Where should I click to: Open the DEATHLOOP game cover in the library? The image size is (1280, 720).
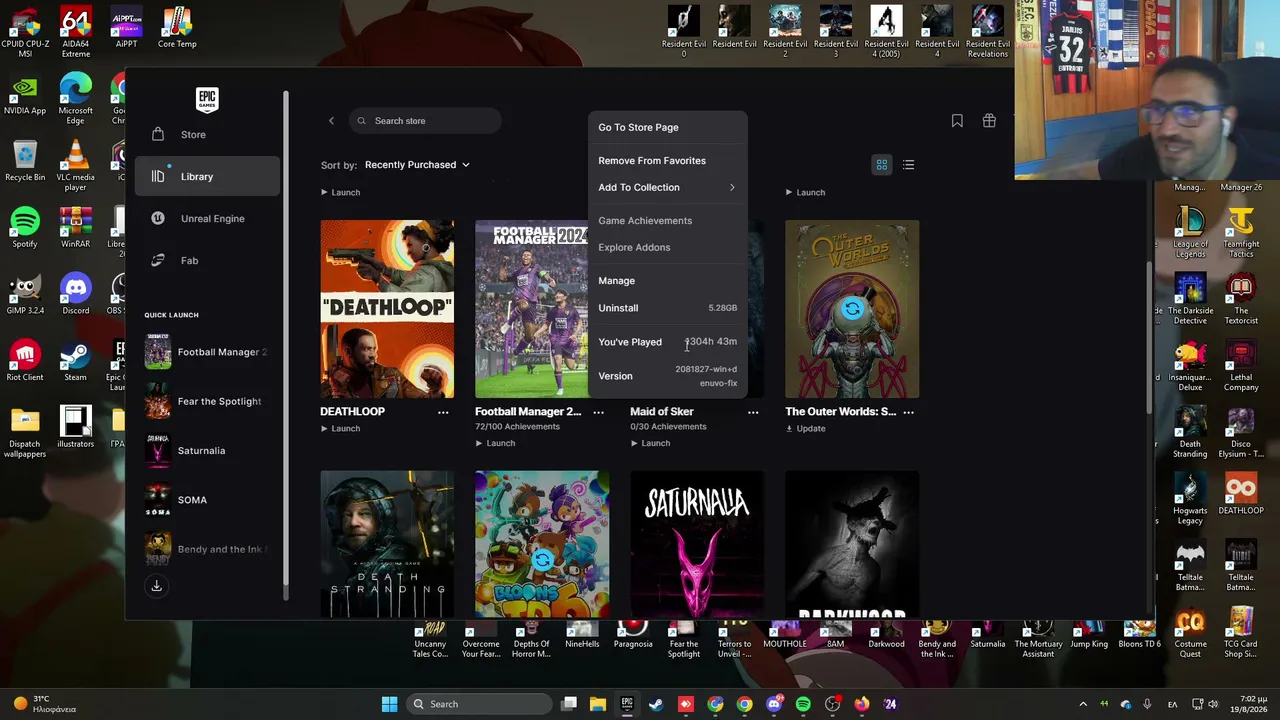click(x=387, y=309)
